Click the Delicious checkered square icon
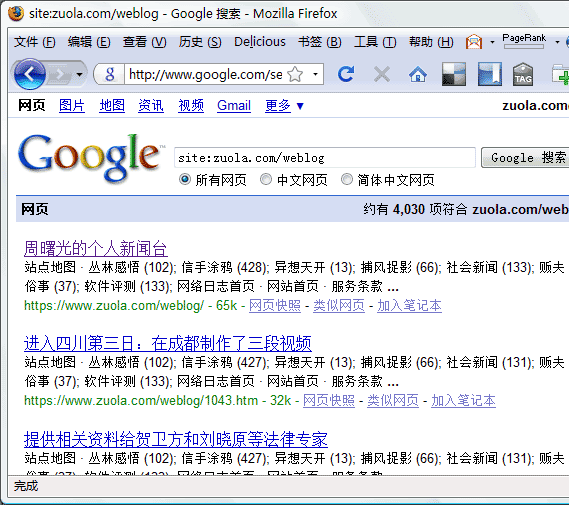 point(454,74)
